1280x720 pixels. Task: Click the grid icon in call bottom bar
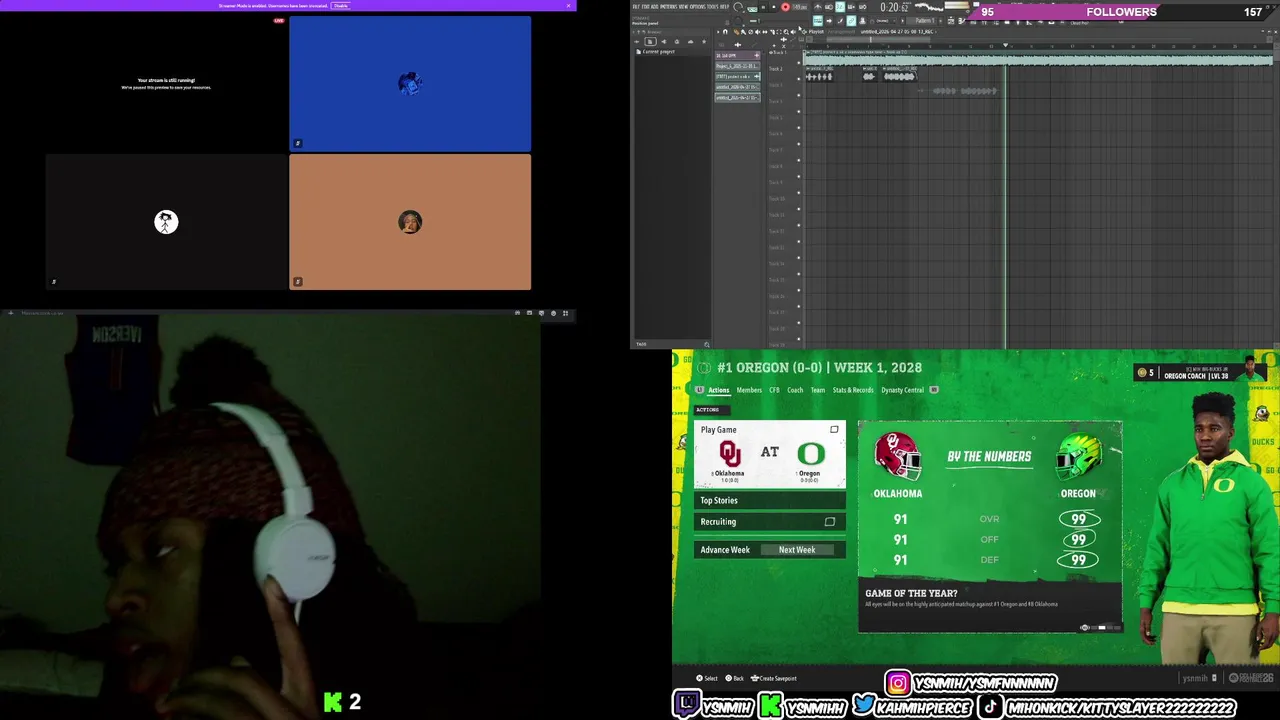pyautogui.click(x=565, y=313)
